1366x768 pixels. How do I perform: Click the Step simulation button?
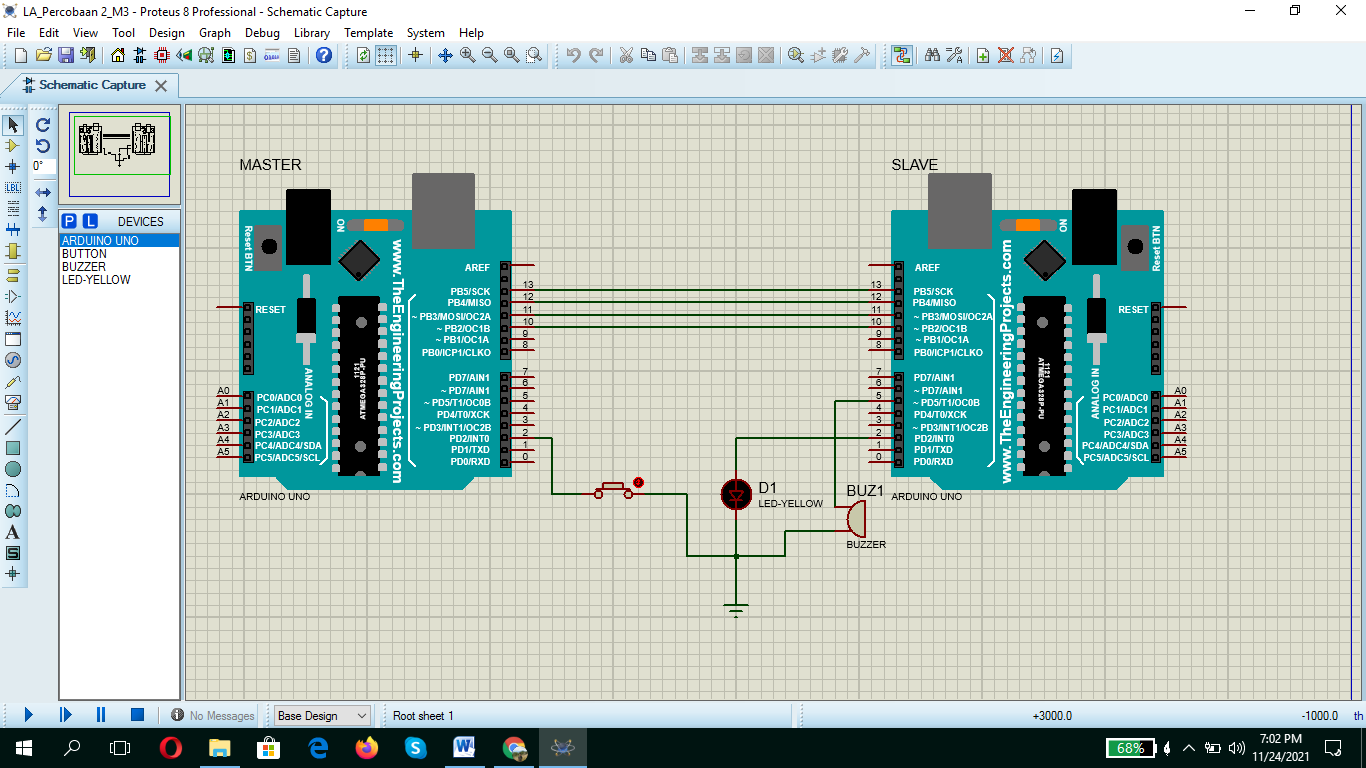[x=66, y=715]
